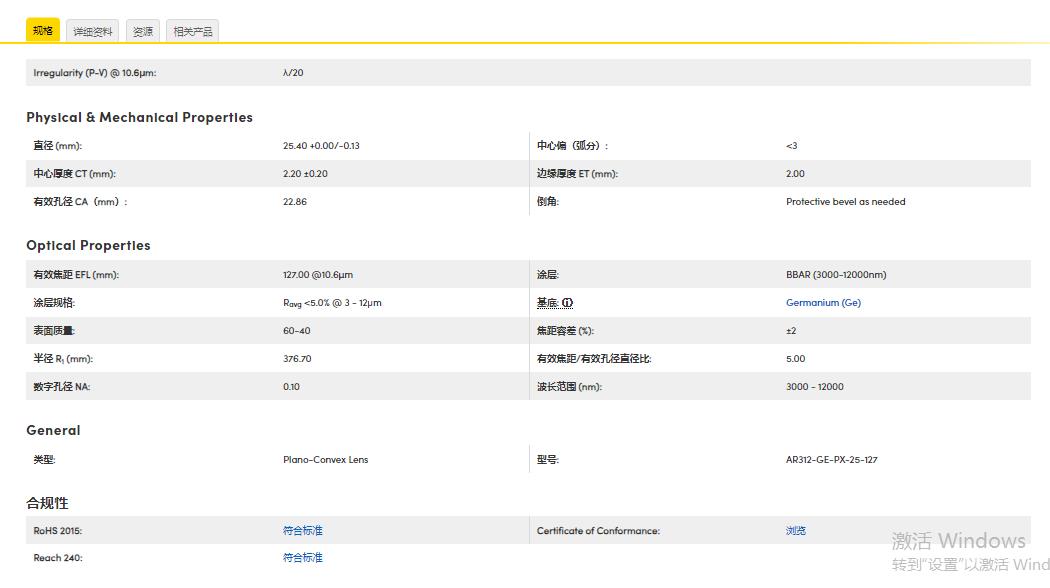This screenshot has height=588, width=1050.
Task: Click the Physical & Mechanical Properties heading
Action: pos(139,117)
